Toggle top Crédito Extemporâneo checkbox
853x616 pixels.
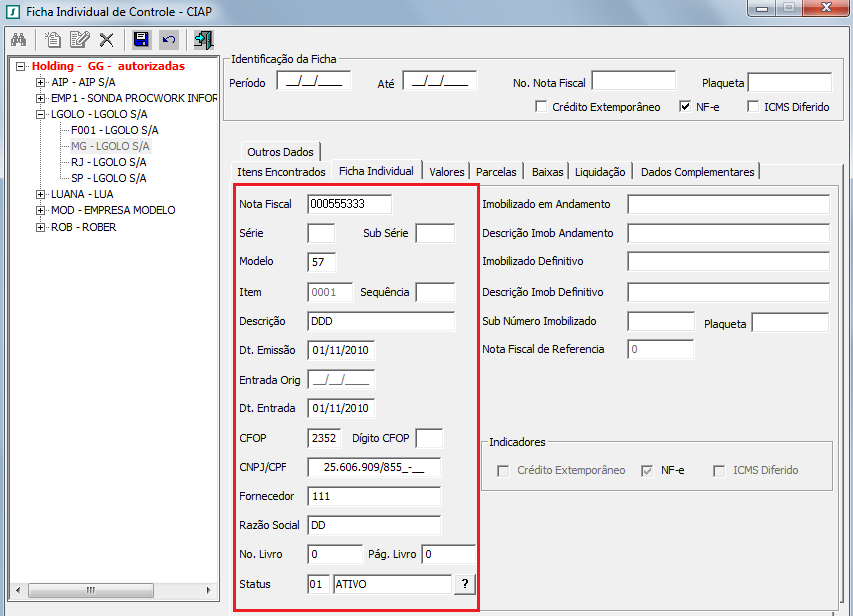(x=541, y=107)
